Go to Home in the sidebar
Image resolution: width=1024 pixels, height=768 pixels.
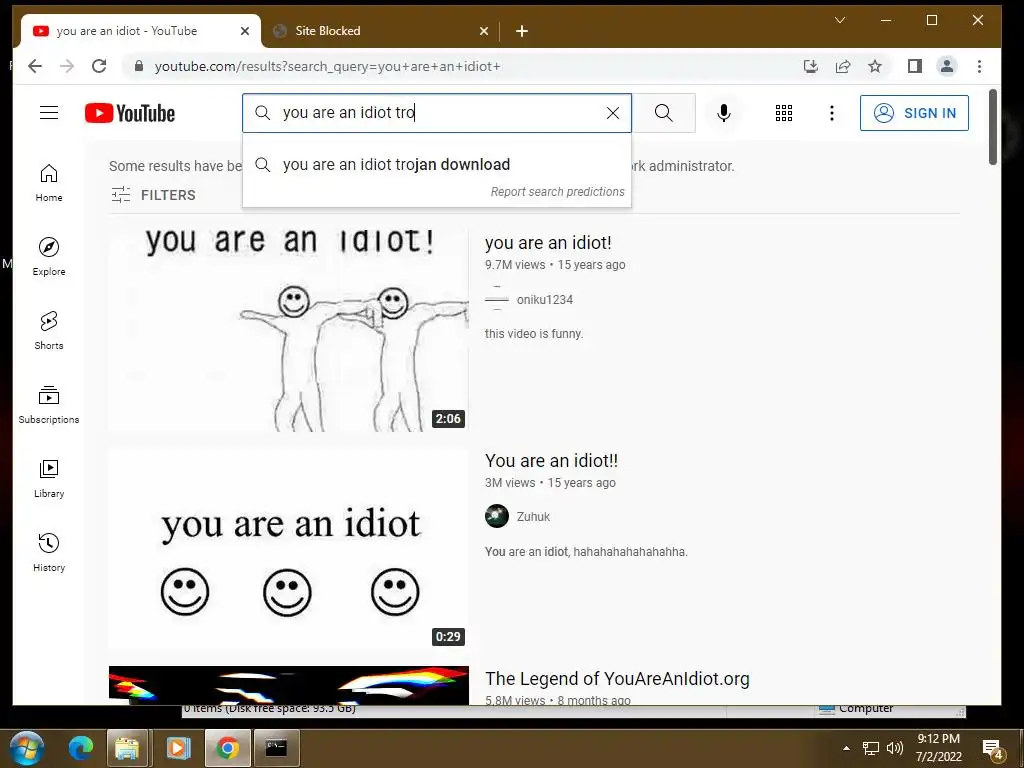(x=49, y=183)
